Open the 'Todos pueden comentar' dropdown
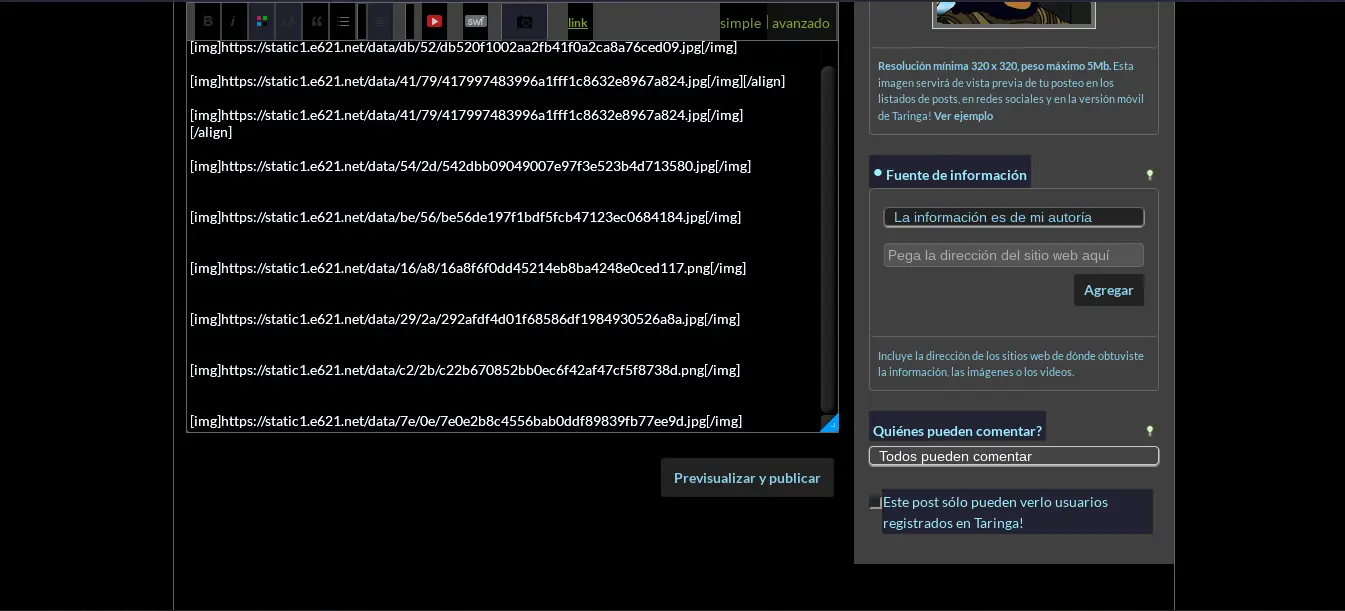1345x611 pixels. 1014,456
